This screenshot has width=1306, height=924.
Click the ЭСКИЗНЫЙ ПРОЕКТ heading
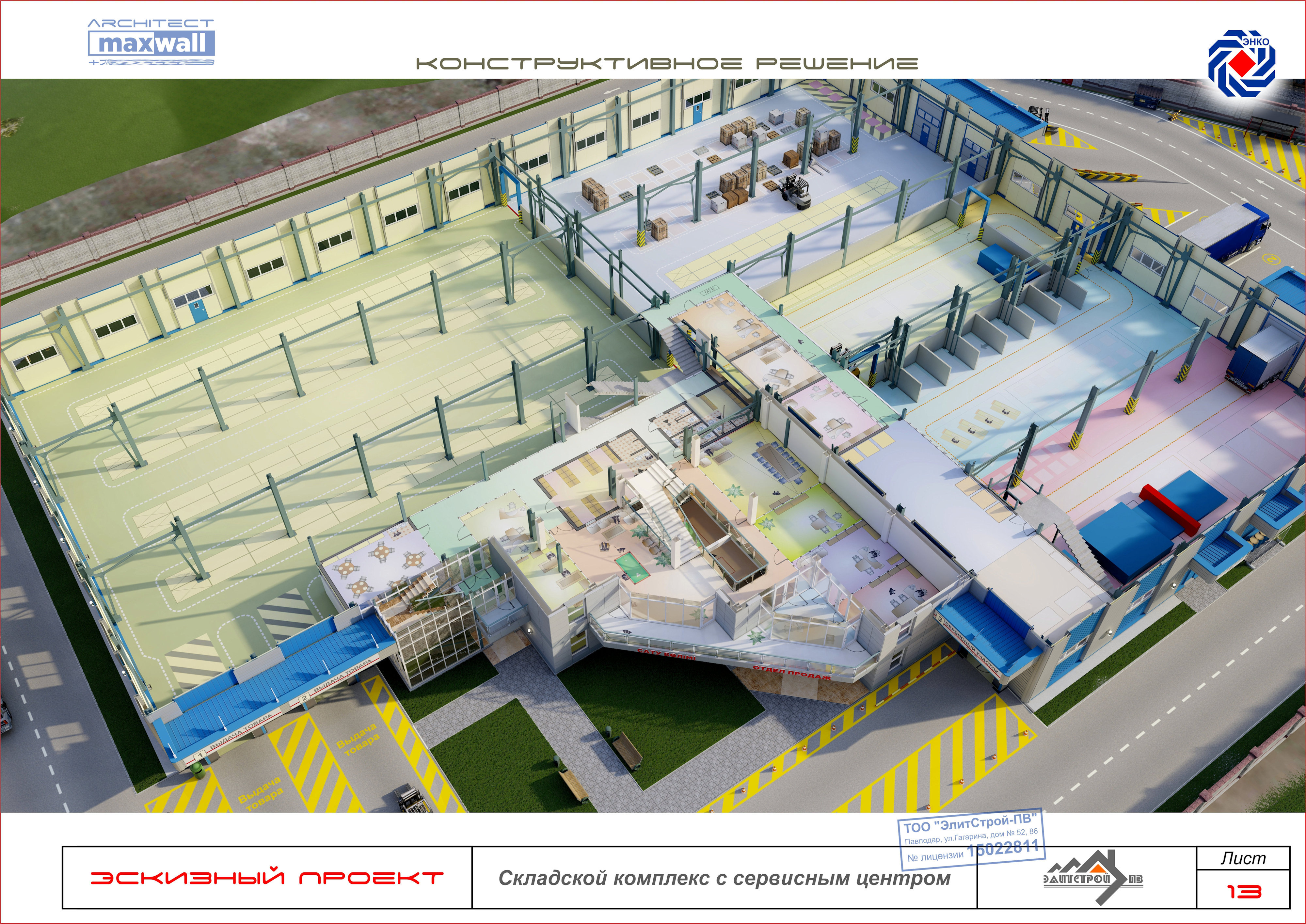pos(267,877)
